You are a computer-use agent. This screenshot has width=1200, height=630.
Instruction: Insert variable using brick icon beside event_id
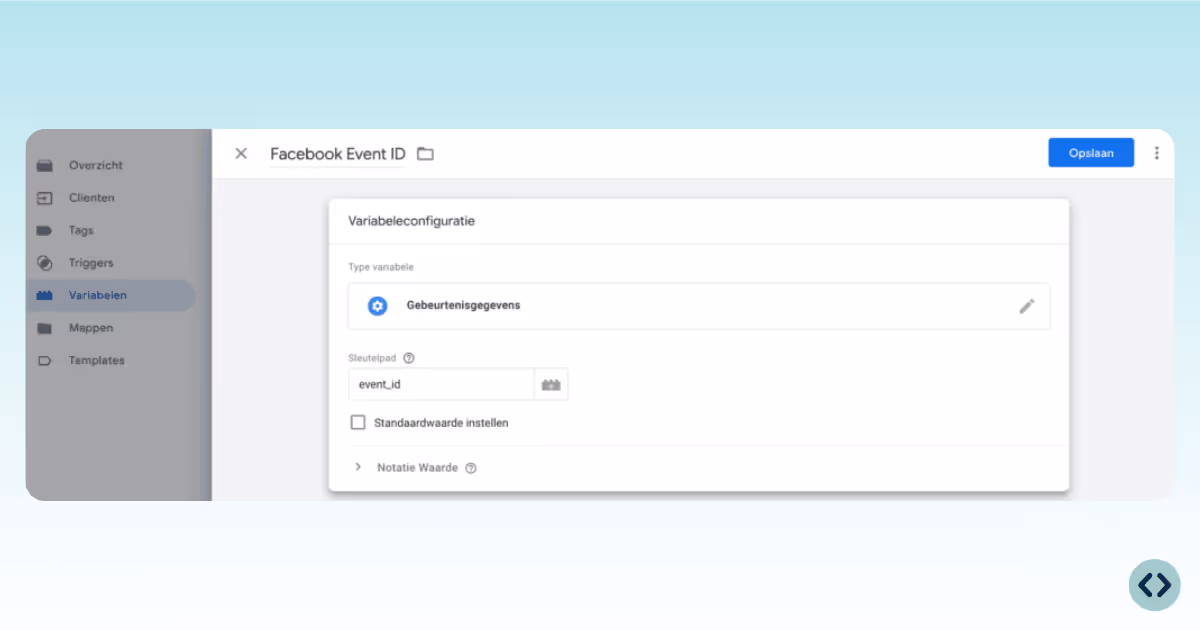click(551, 384)
